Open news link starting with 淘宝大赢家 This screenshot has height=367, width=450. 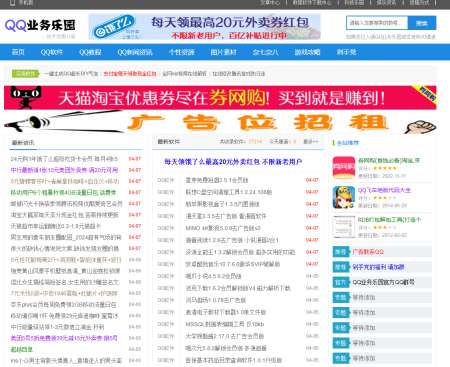coord(64,215)
